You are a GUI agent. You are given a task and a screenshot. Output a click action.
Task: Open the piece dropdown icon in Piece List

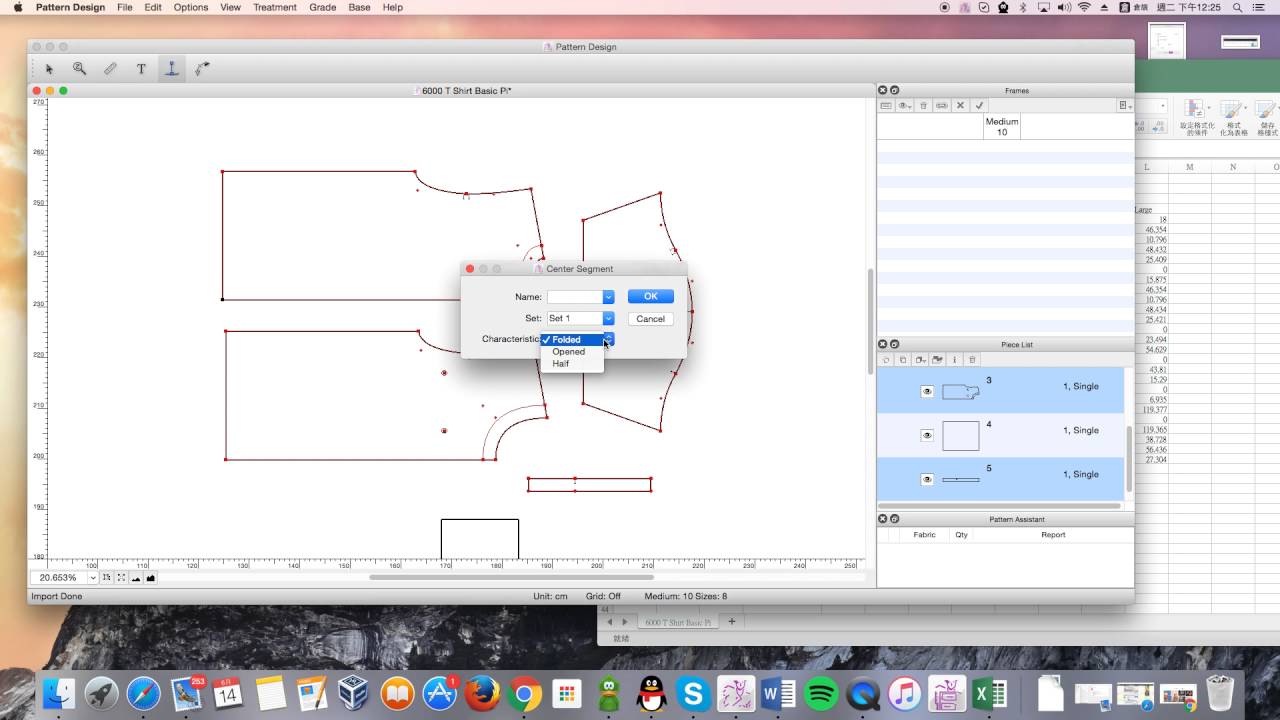920,359
